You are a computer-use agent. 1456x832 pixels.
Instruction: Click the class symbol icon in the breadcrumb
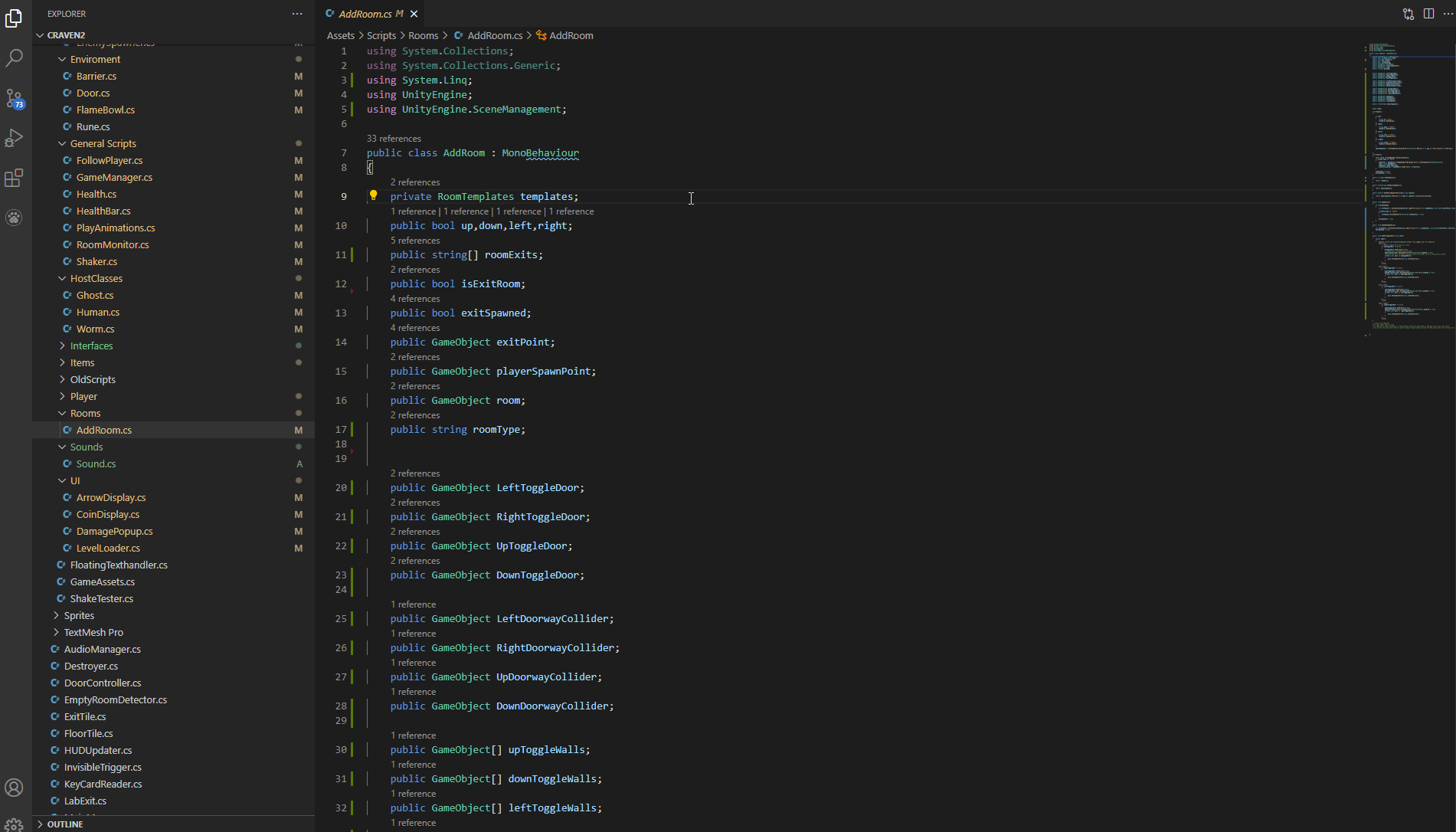542,35
